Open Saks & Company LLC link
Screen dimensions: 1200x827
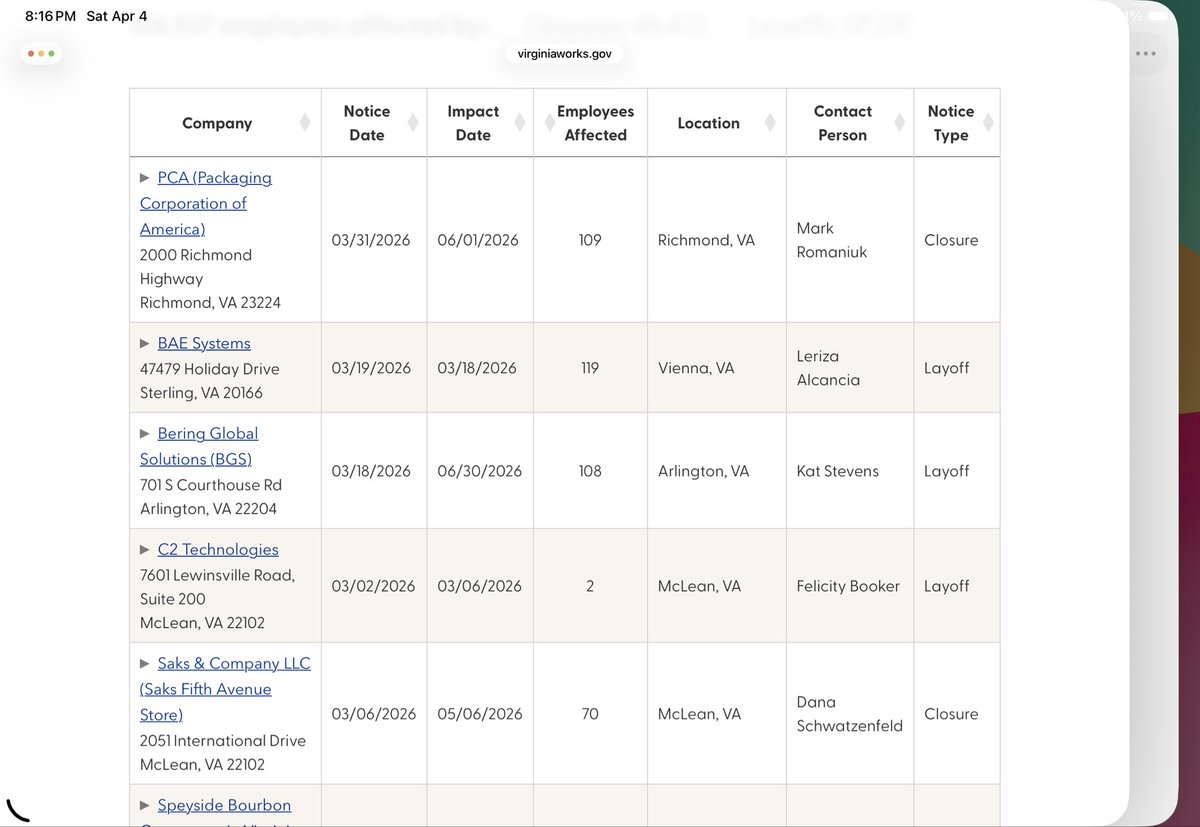tap(225, 689)
